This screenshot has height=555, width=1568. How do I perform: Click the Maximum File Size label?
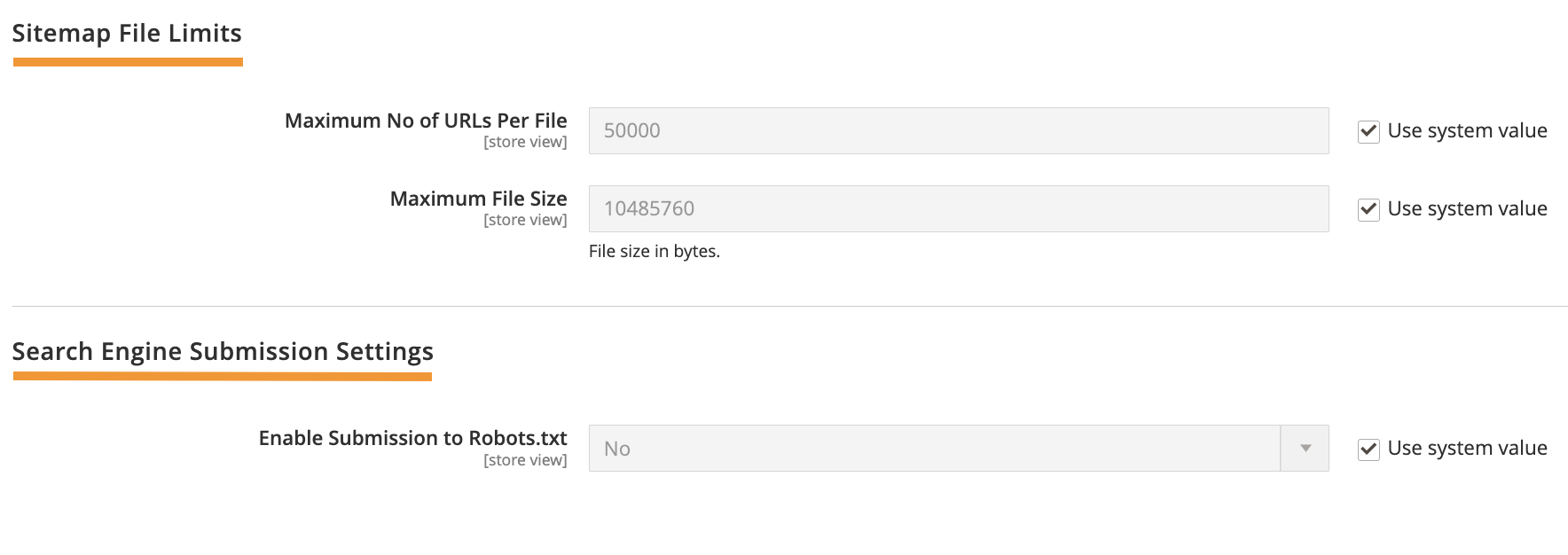point(479,199)
